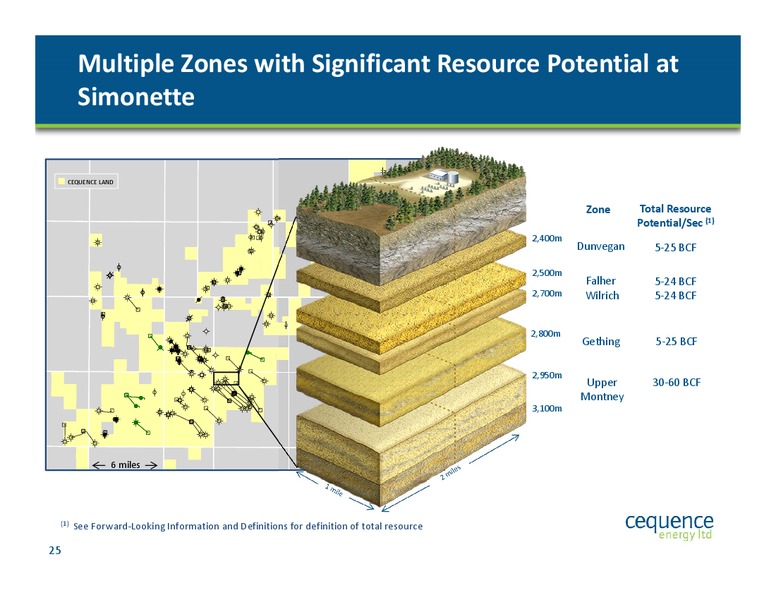This screenshot has width=776, height=600.
Task: Click the 'Gething' zone name
Action: pyautogui.click(x=601, y=342)
